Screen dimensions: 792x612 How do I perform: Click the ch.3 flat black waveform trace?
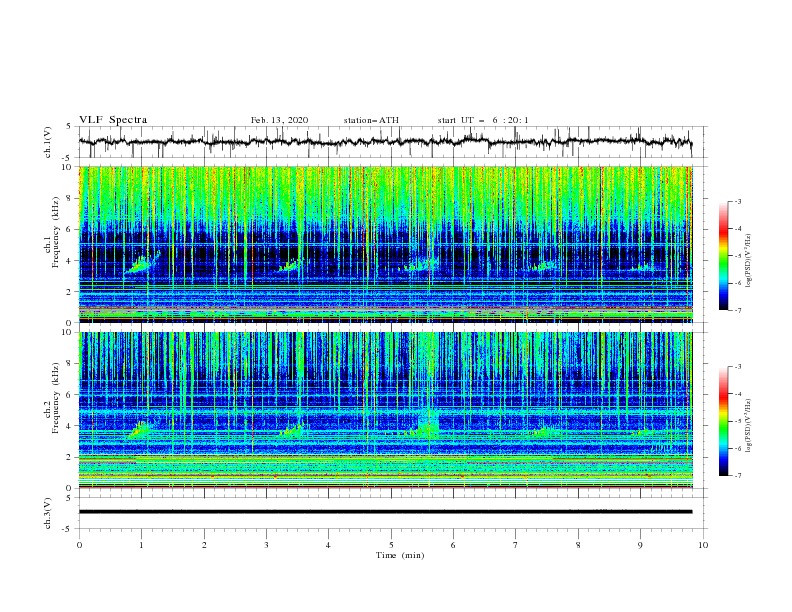(385, 512)
